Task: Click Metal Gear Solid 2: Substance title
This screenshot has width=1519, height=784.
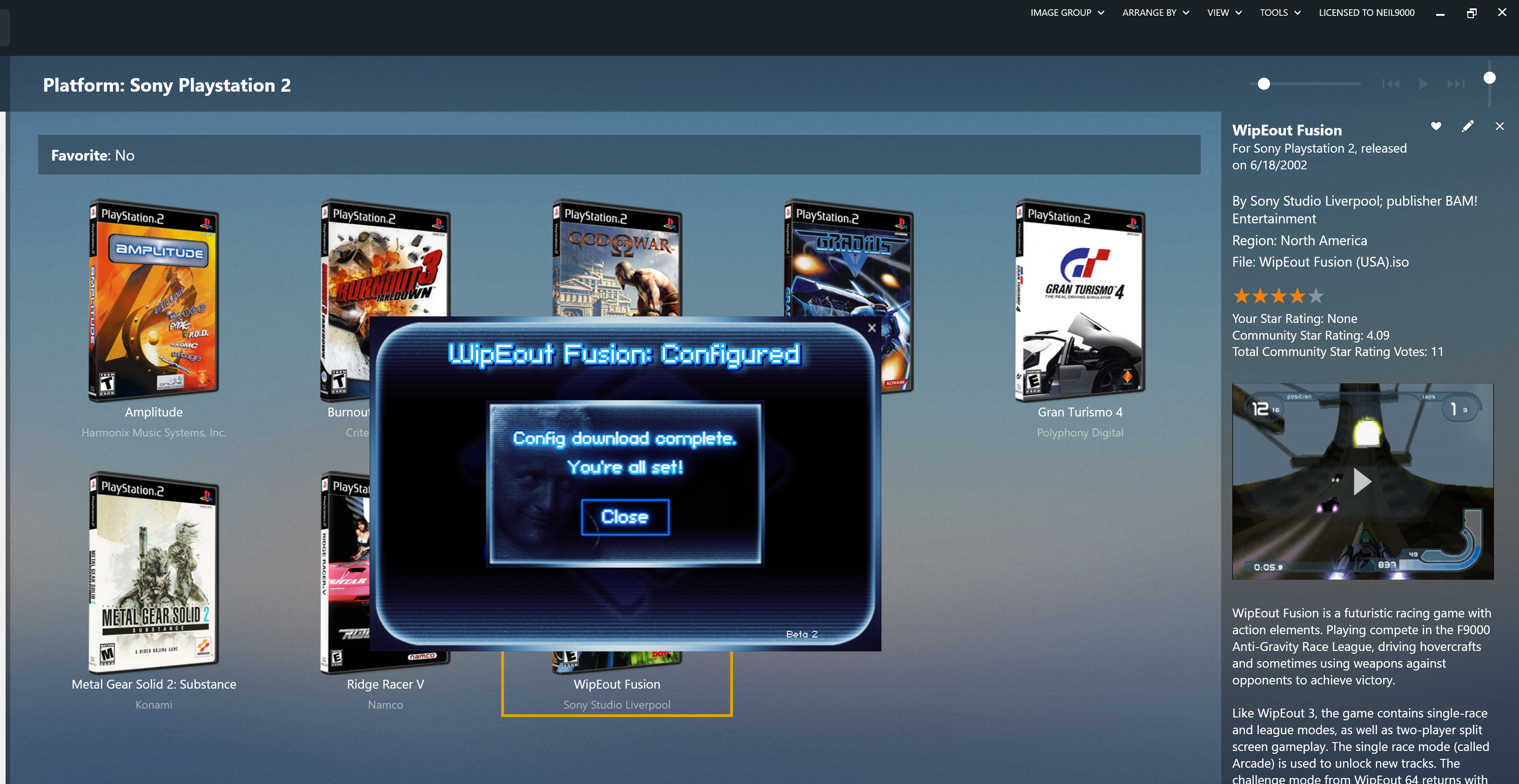Action: tap(153, 684)
